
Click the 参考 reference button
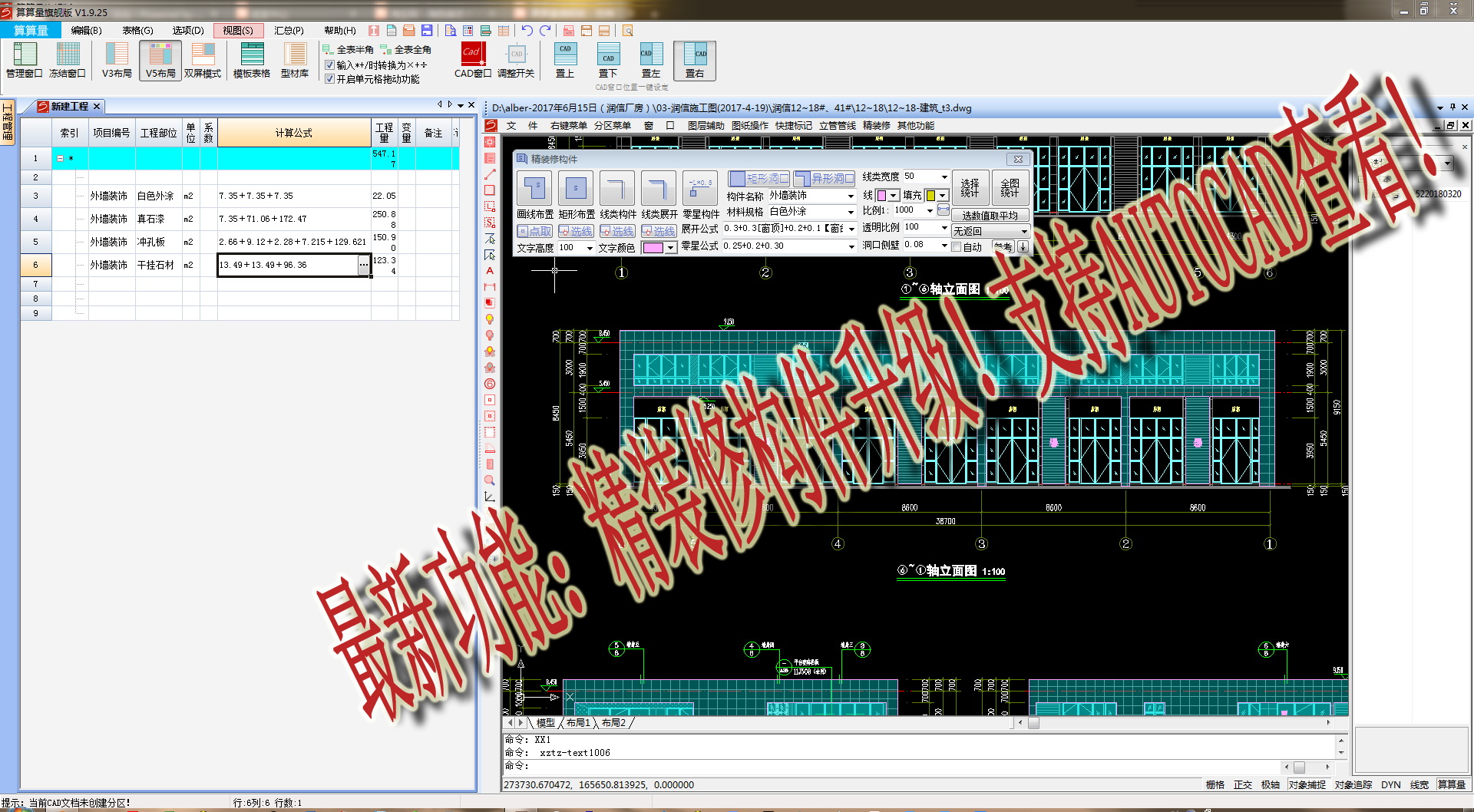coord(1003,247)
